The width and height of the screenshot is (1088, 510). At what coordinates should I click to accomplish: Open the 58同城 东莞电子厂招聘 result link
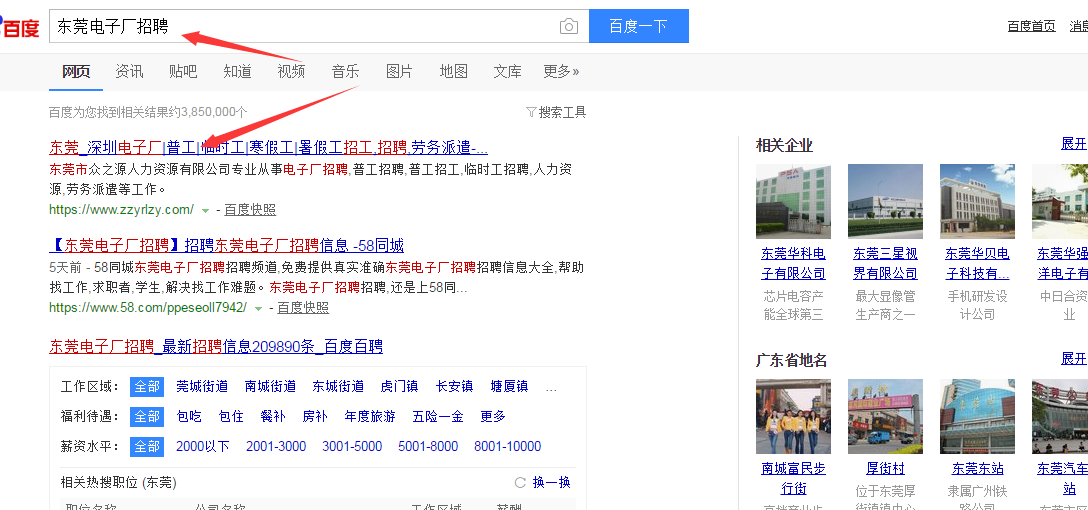coord(226,245)
